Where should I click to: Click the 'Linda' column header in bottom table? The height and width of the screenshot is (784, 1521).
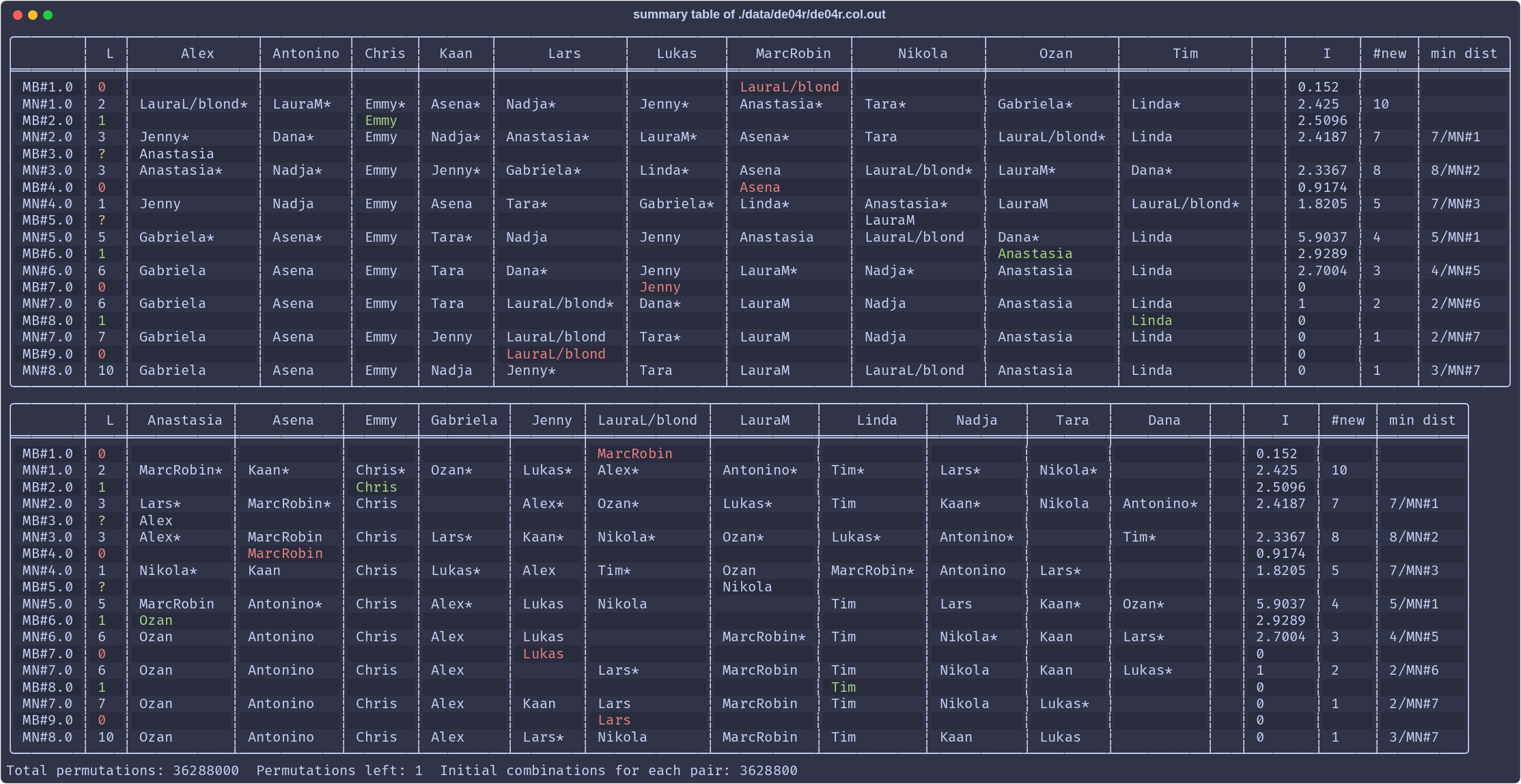point(877,420)
